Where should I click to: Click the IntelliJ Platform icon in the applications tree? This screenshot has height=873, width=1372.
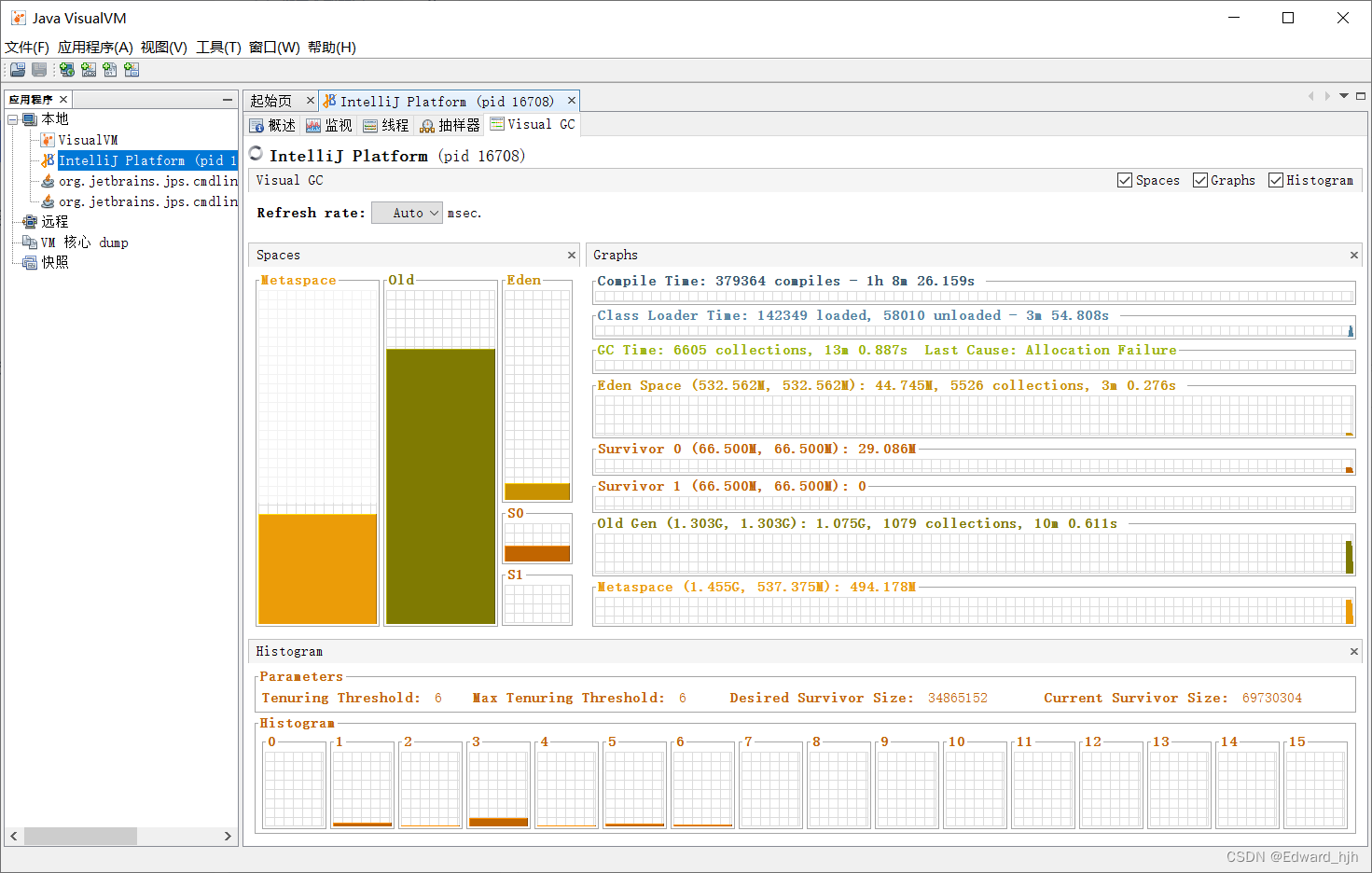coord(48,160)
